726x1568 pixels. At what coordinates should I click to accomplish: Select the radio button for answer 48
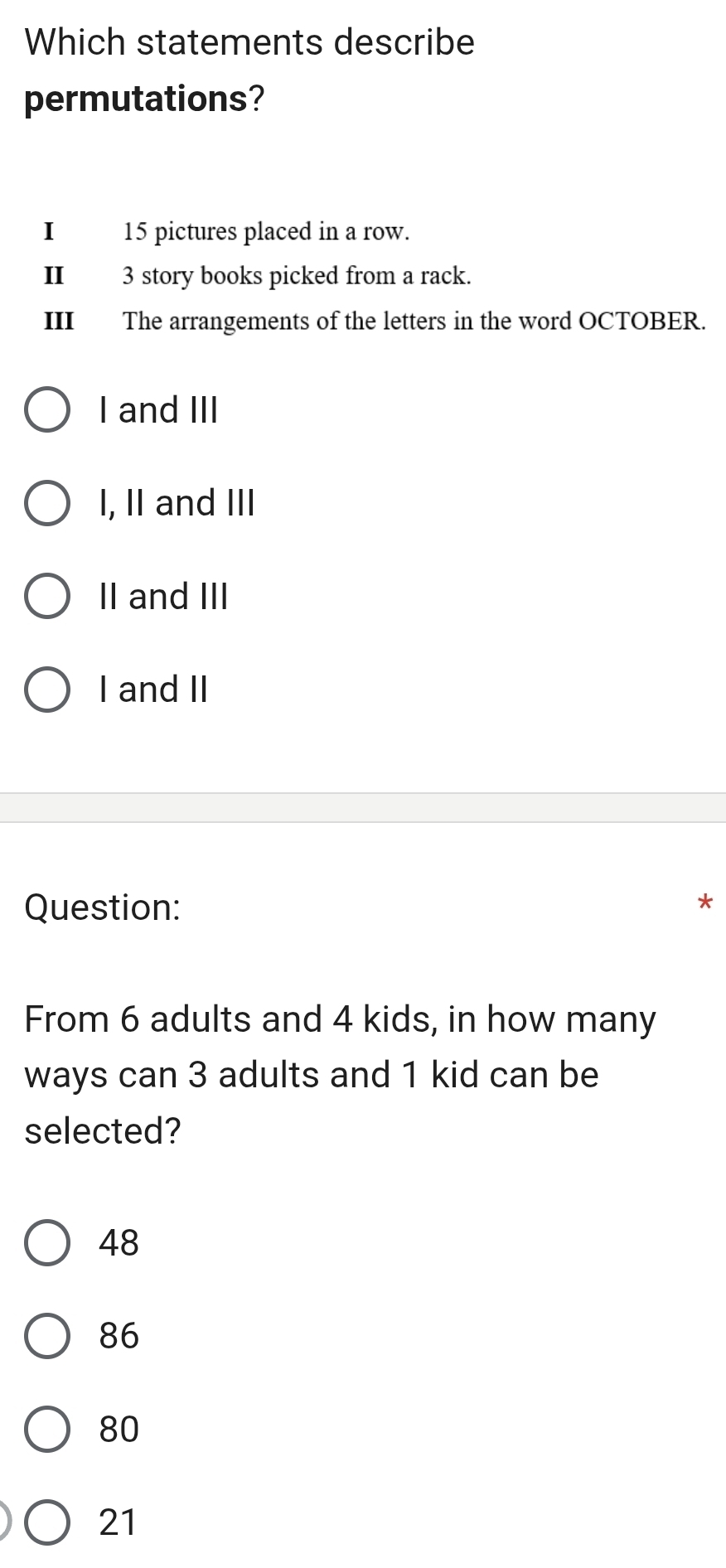coord(47,1243)
